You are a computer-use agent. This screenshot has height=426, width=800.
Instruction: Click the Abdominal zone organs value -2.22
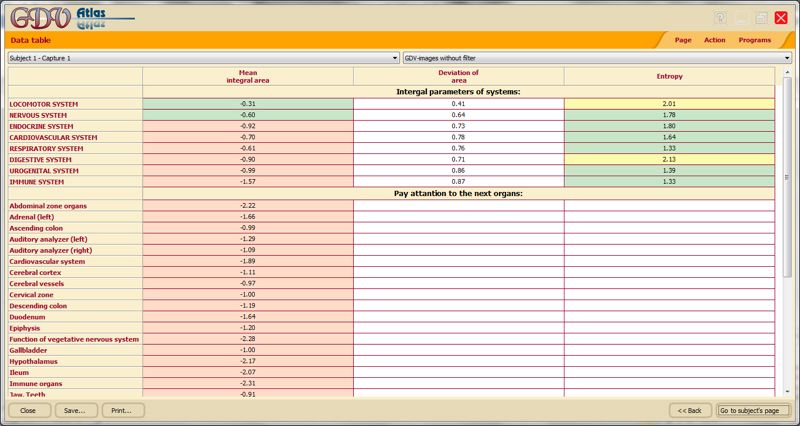point(248,206)
